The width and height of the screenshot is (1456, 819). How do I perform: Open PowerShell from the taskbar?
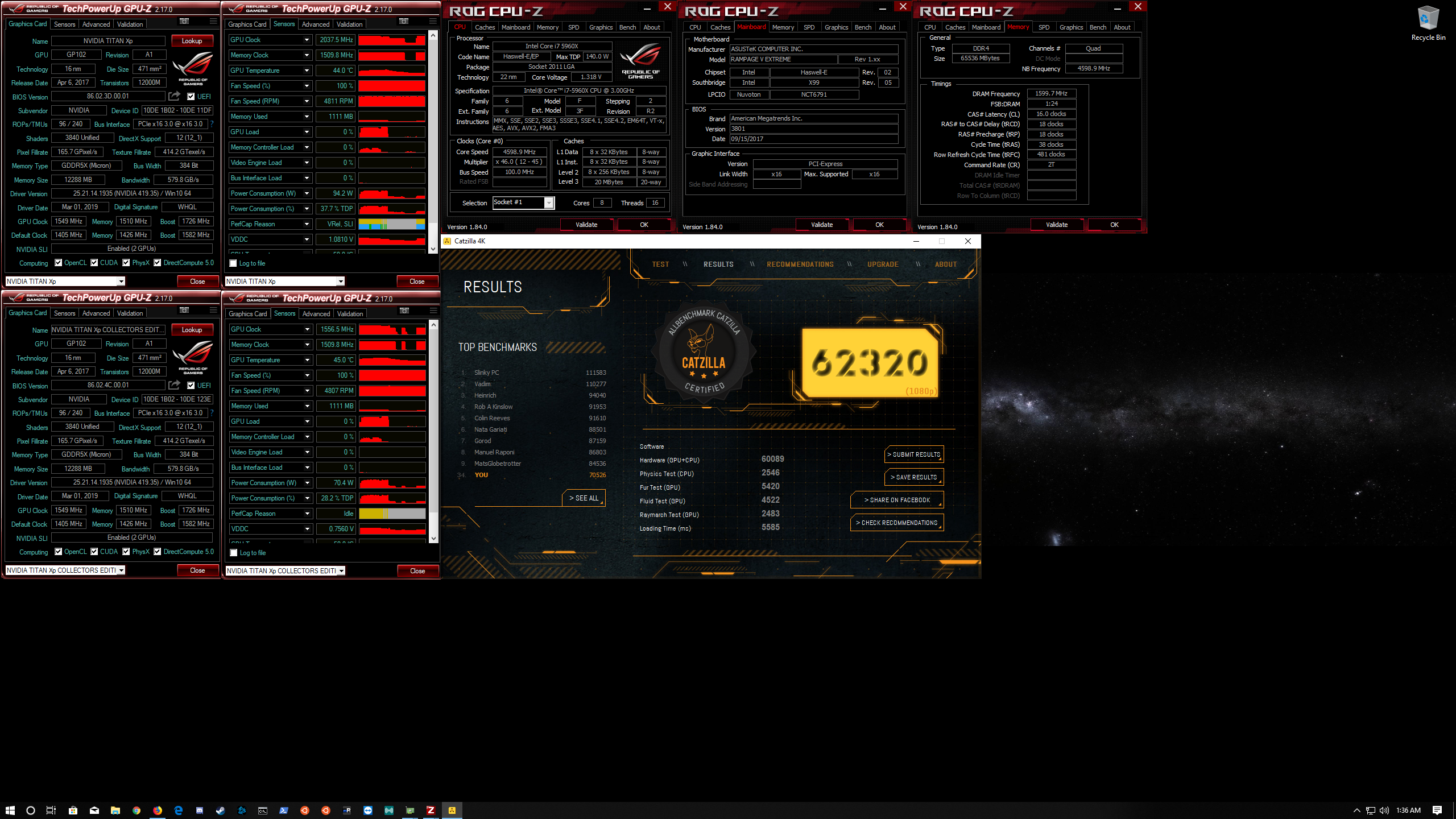tap(284, 810)
